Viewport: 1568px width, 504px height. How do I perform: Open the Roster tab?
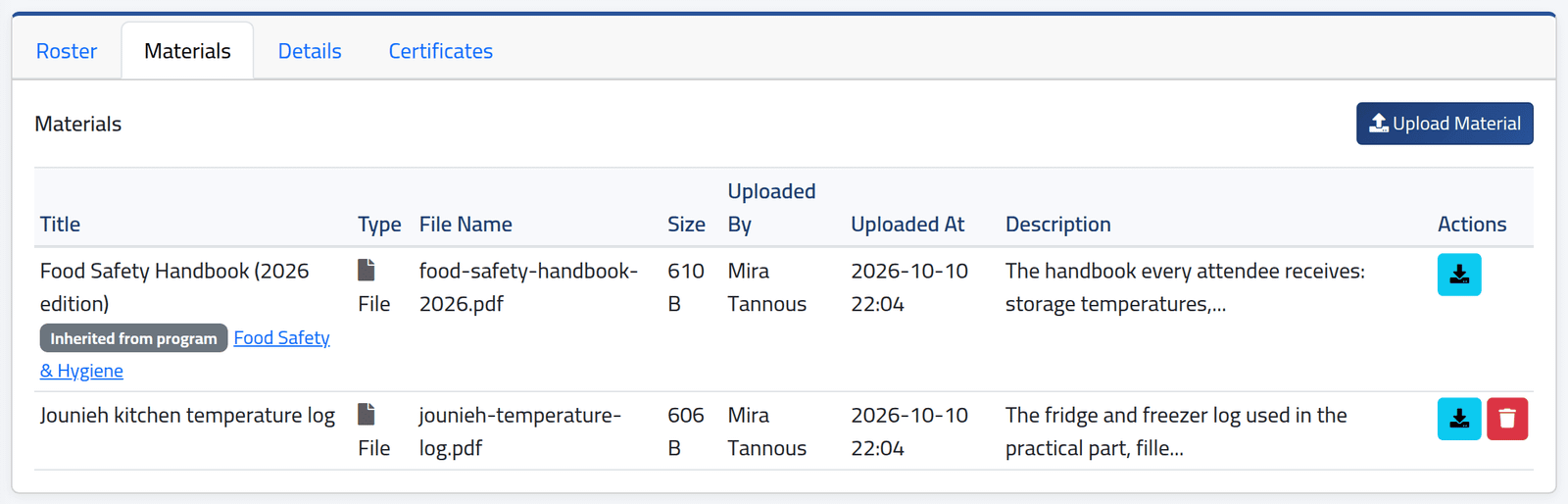pos(67,51)
